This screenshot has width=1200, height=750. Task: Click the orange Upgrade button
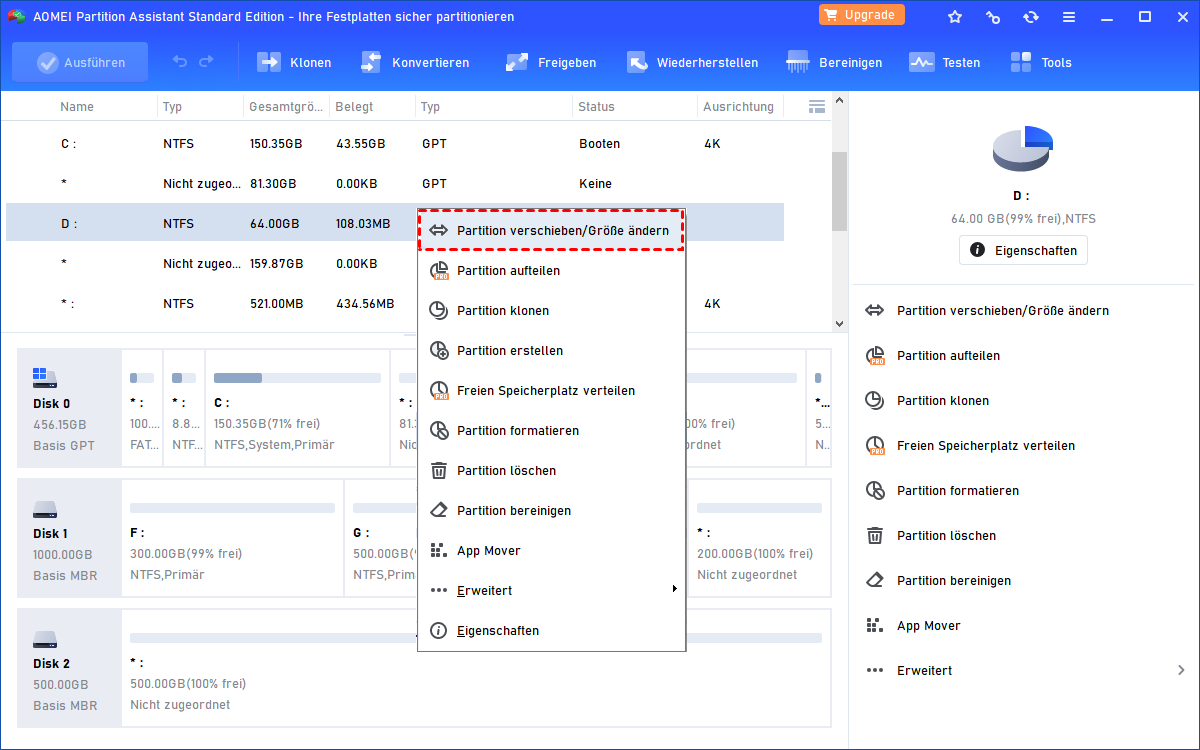pos(861,15)
